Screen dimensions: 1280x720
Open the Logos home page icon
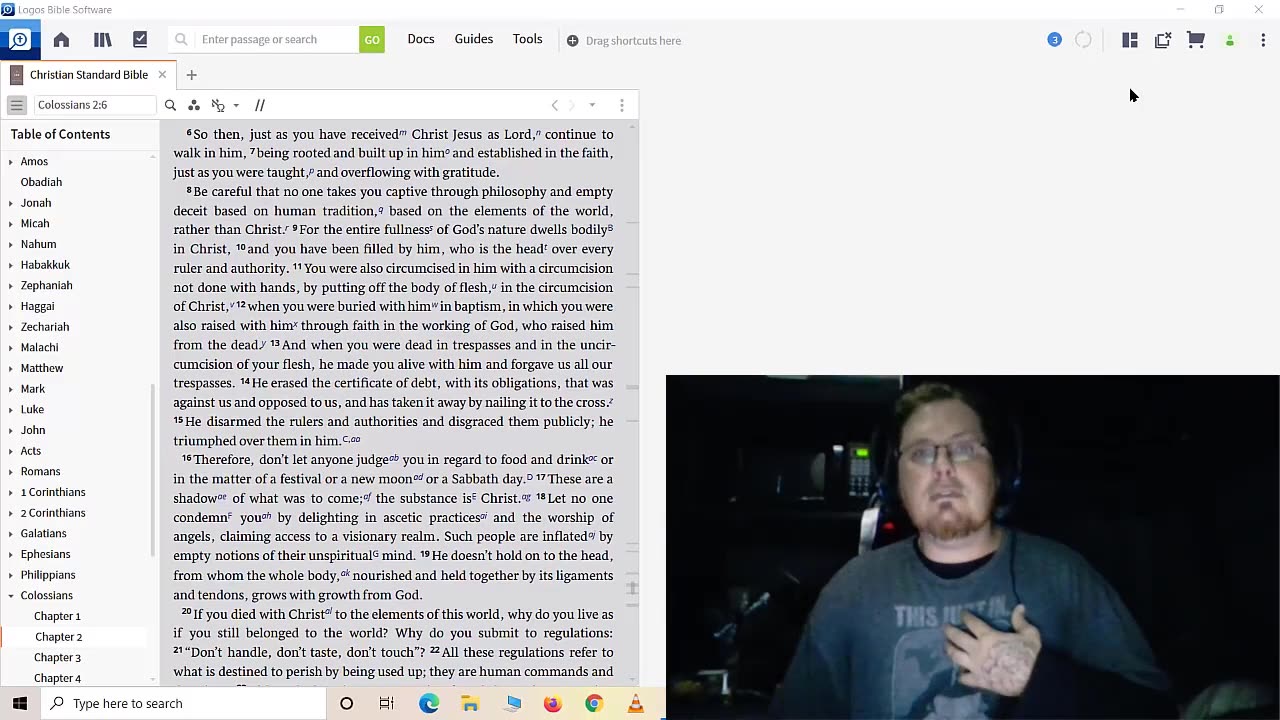pos(61,40)
